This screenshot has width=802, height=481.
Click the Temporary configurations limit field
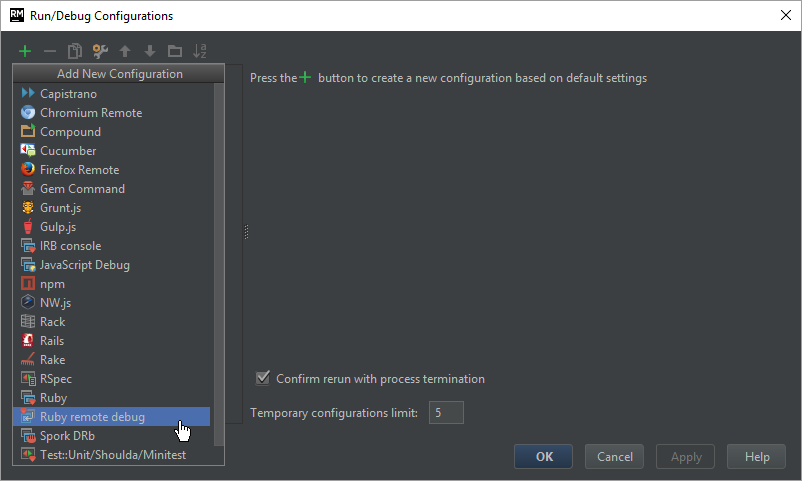(x=446, y=413)
